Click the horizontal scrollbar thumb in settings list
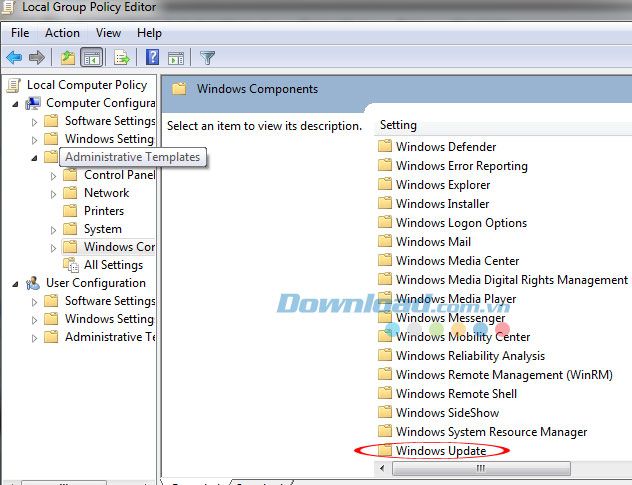Viewport: 632px width, 485px height. coord(481,468)
